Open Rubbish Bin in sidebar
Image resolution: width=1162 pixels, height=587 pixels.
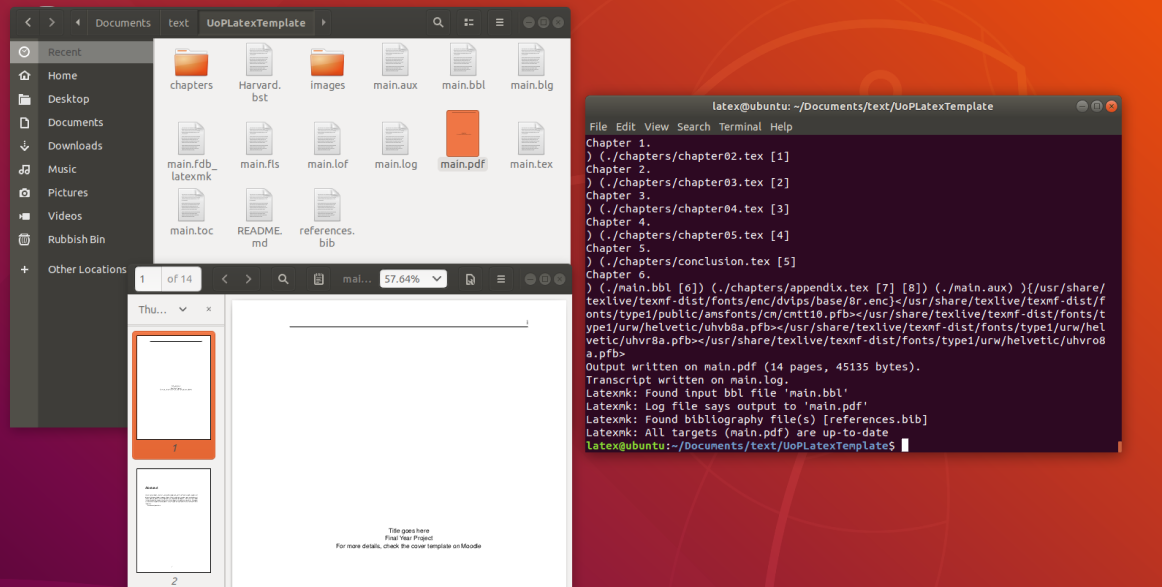tap(82, 239)
